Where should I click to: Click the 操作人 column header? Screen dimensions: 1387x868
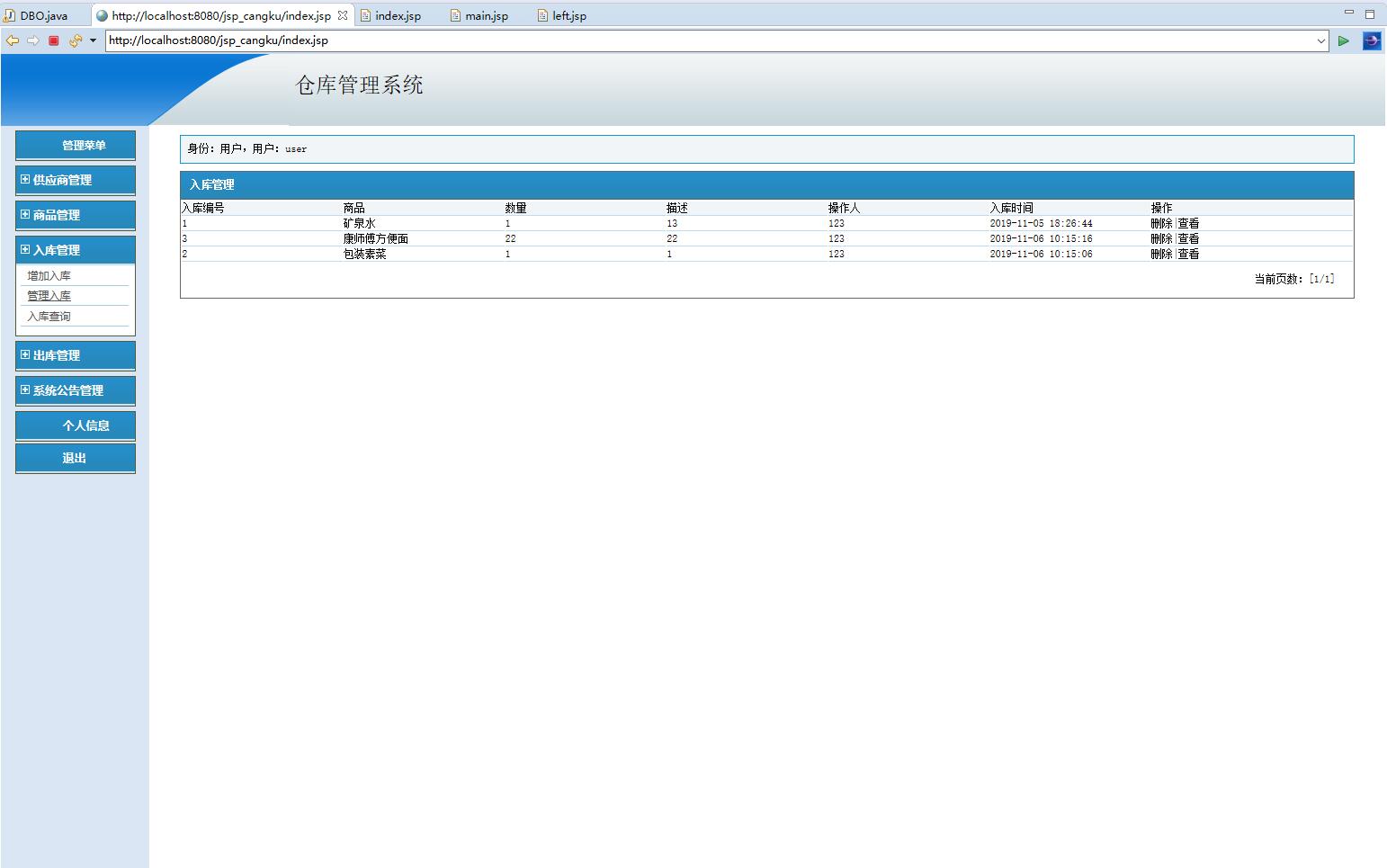(844, 208)
